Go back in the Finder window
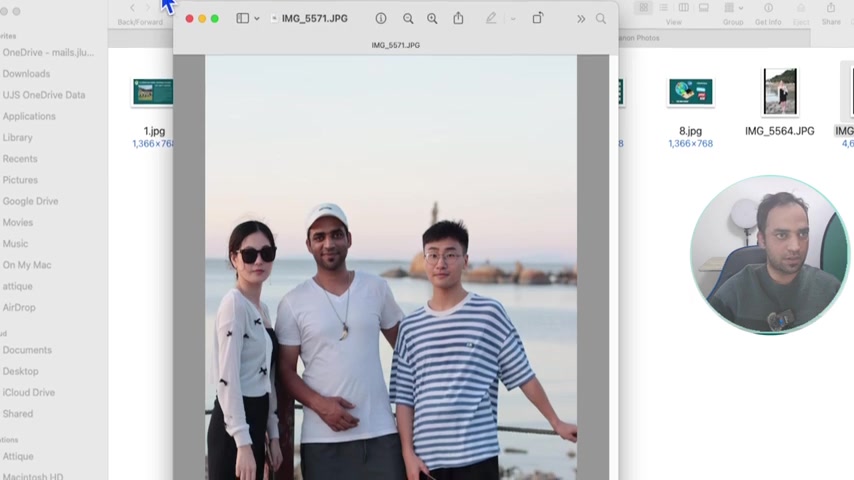This screenshot has height=480, width=854. click(132, 8)
